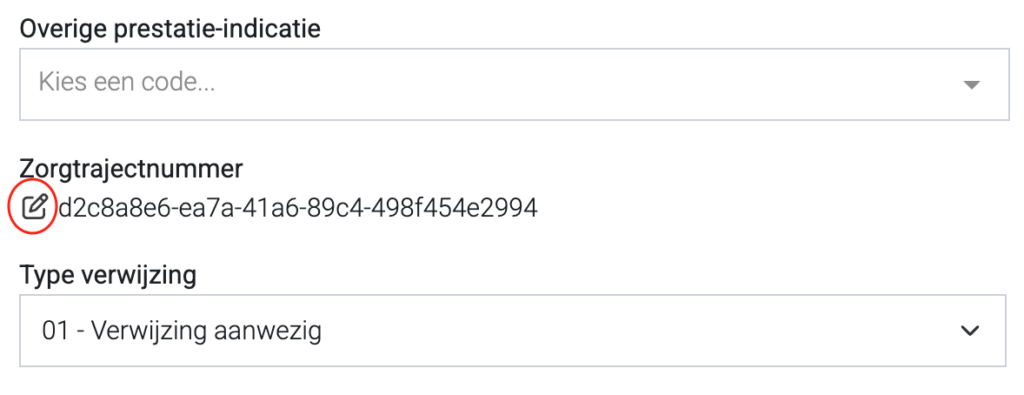Open the prestatie-indicatie code combo box
The width and height of the screenshot is (1024, 395).
click(515, 84)
